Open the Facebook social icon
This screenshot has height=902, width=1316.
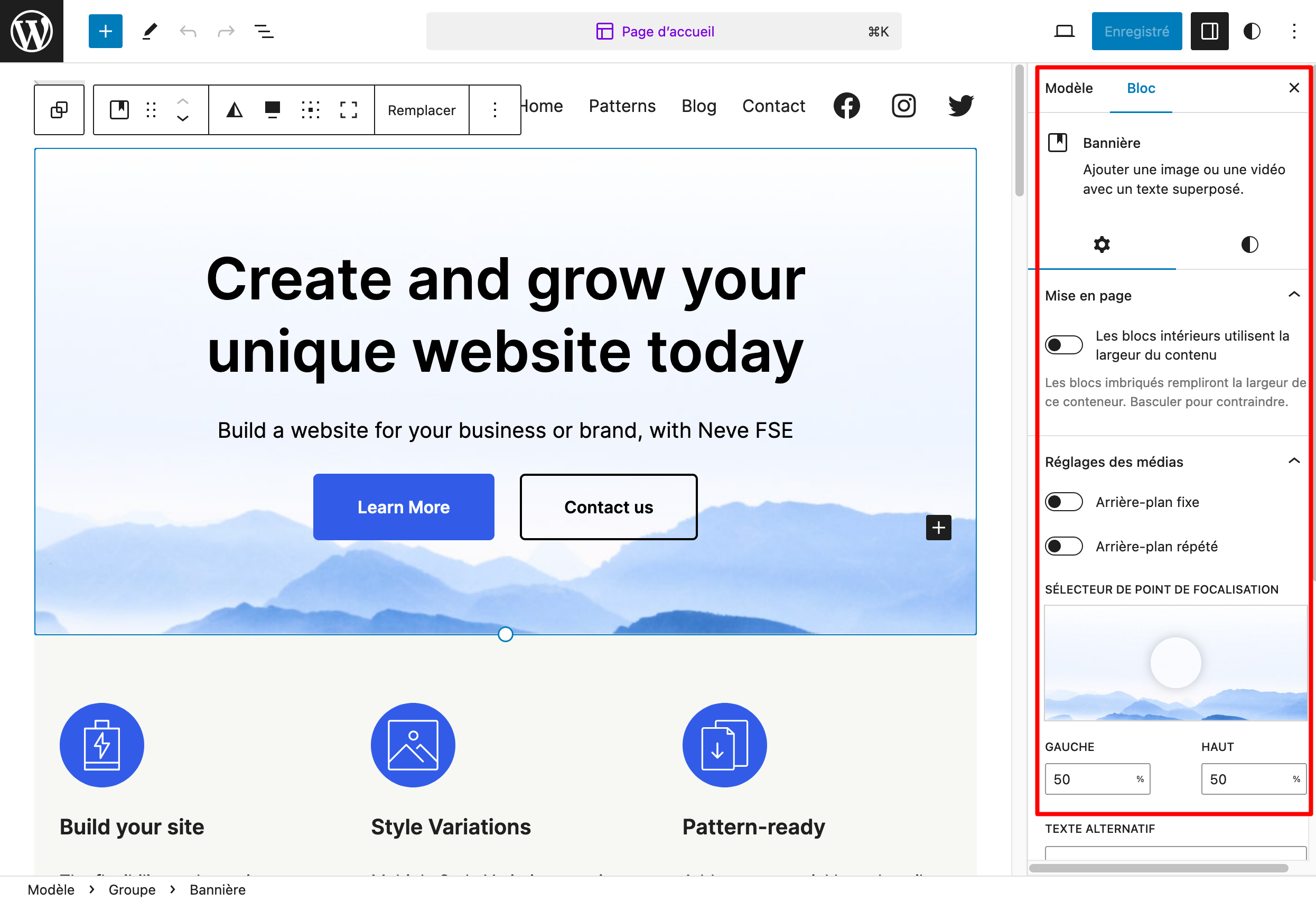pos(846,106)
